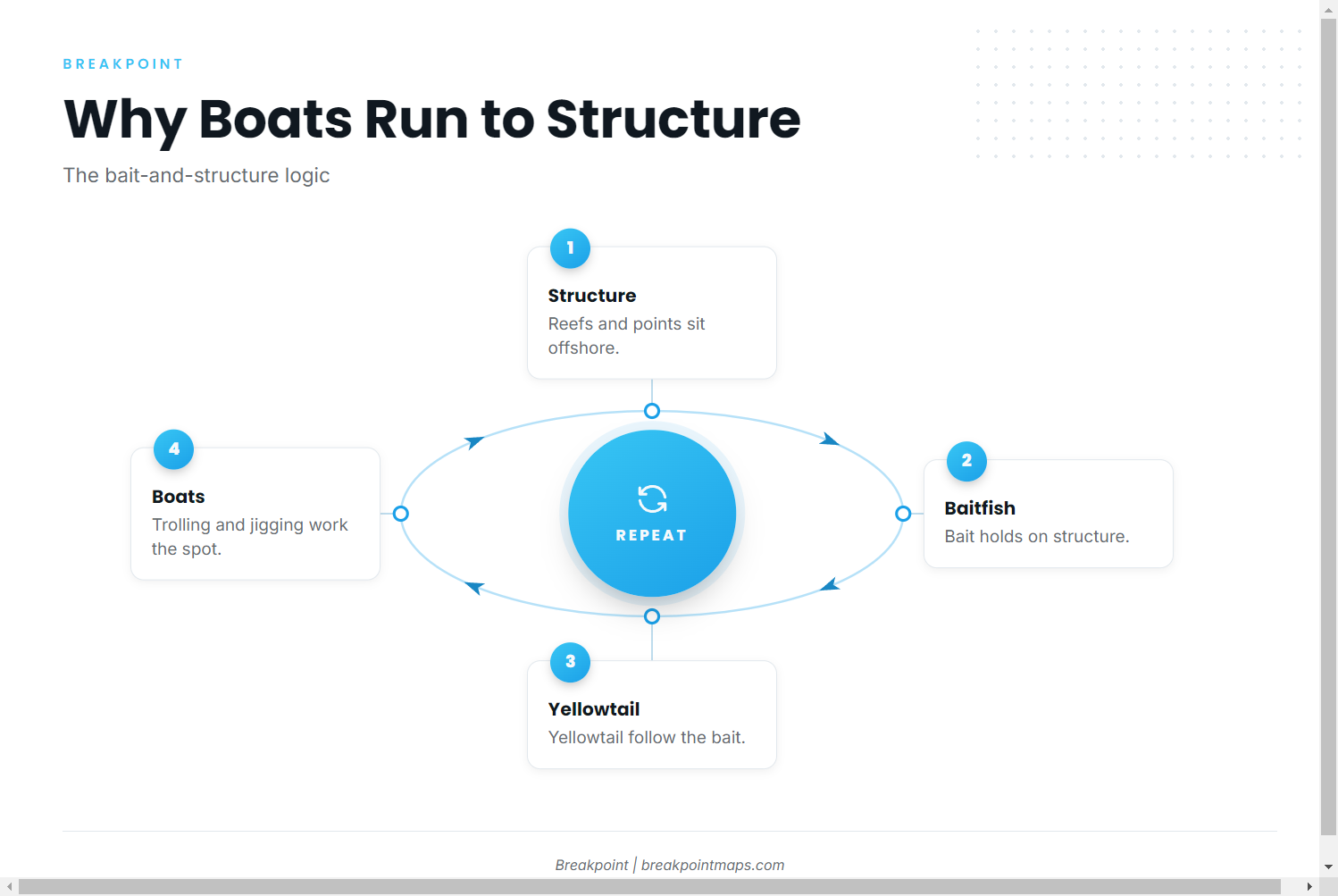Click the REPEAT label in the center circle
Screen dimensions: 1338x896
pos(651,535)
